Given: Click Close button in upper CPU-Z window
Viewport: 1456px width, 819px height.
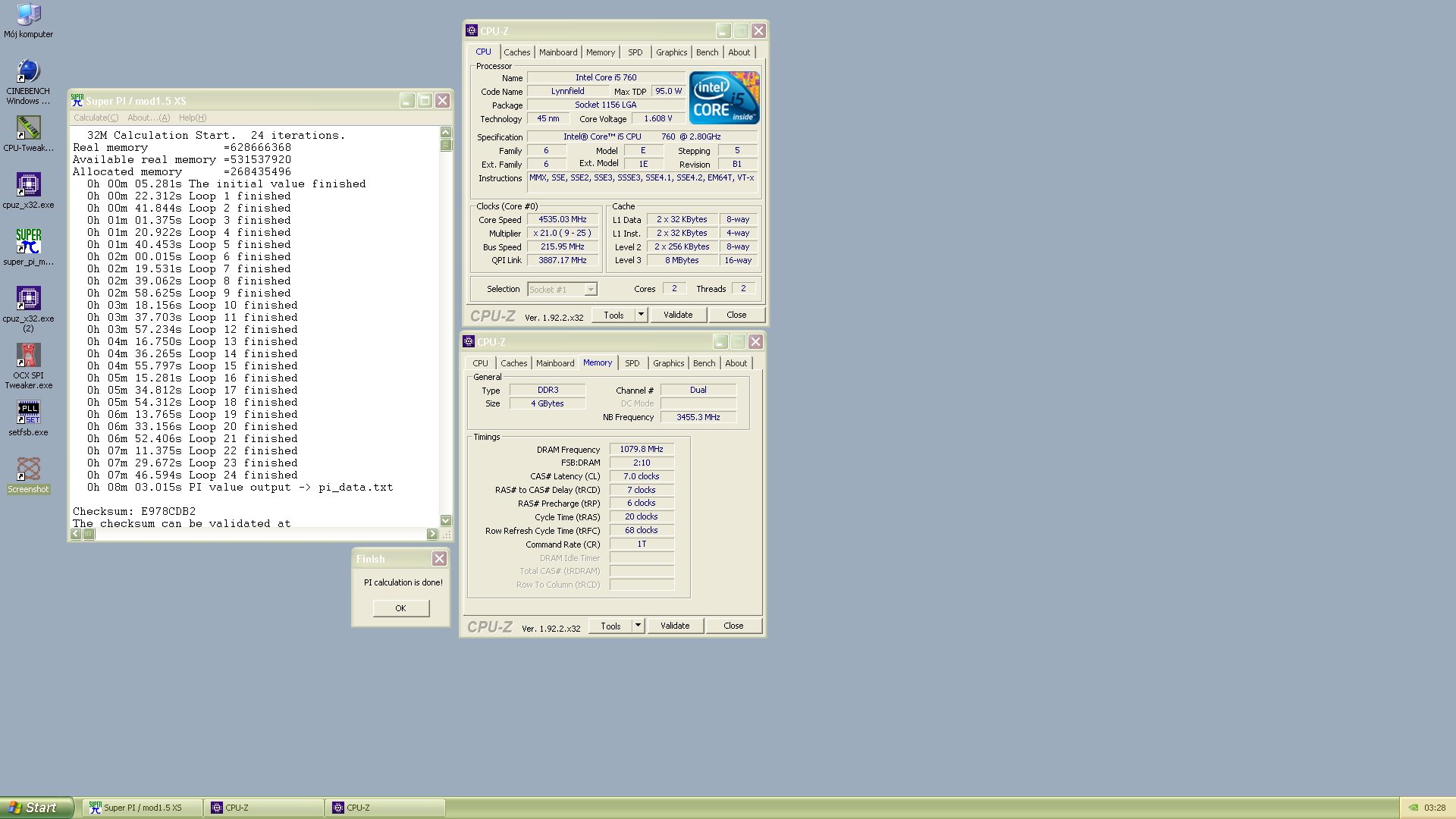Looking at the screenshot, I should pos(736,315).
